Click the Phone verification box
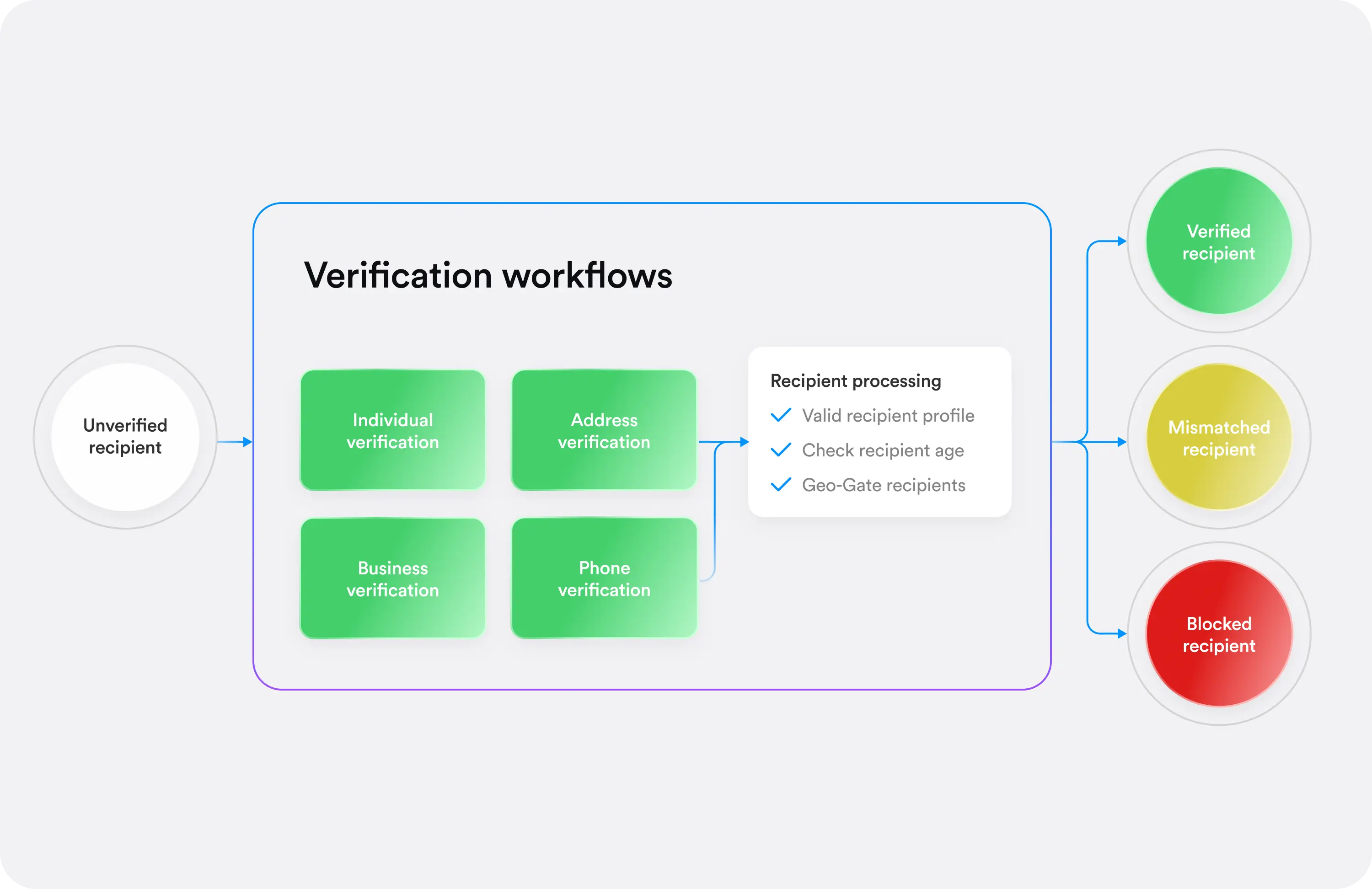 [x=604, y=578]
